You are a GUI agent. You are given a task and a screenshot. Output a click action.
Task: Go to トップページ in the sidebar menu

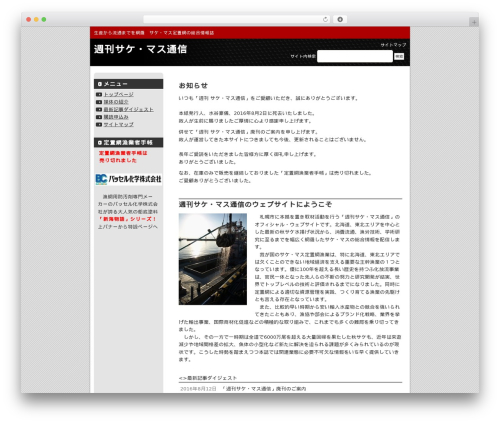point(119,94)
